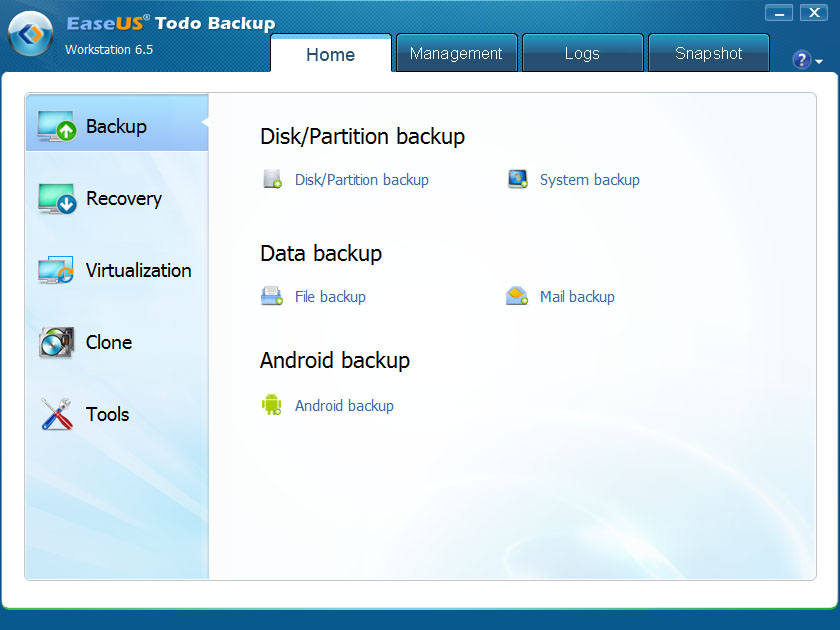
Task: Click the green Android robot icon
Action: (x=272, y=405)
